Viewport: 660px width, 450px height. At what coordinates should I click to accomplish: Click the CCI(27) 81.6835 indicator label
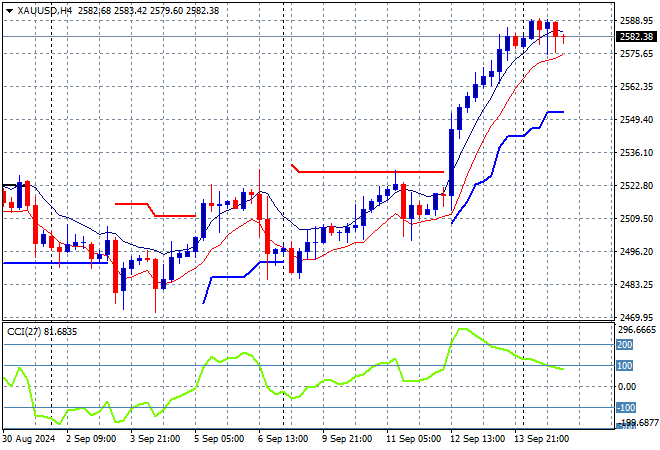[42, 332]
